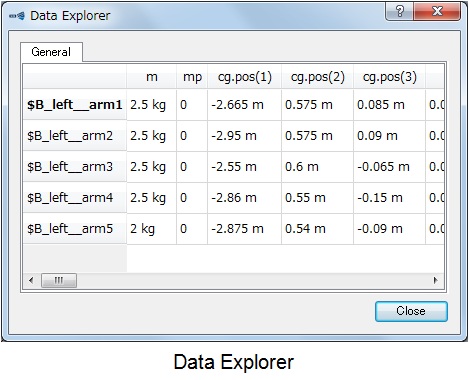Select row header $B_left__arm1
Image resolution: width=469 pixels, height=380 pixels.
click(75, 105)
